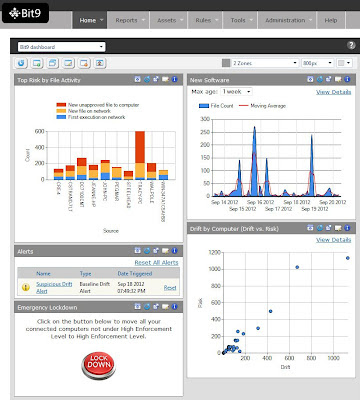
Task: Sort alerts by Date Triggered column
Action: coord(135,274)
